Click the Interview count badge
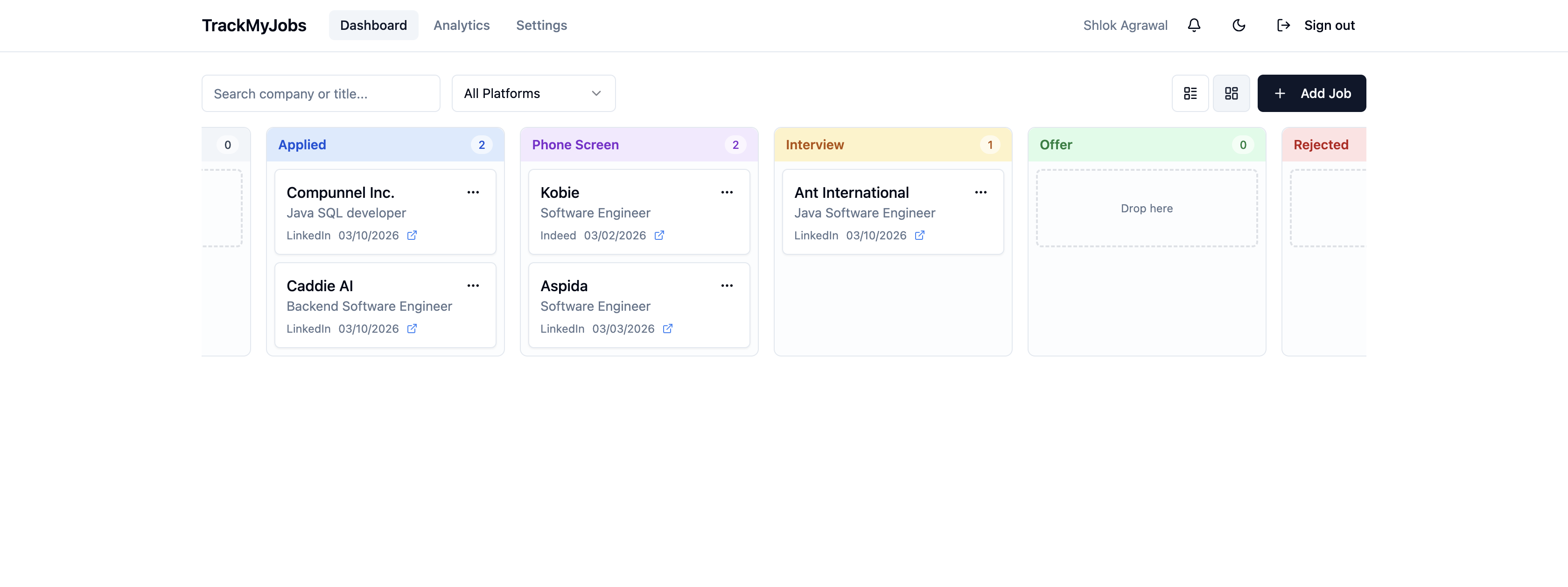The image size is (1568, 587). coord(990,144)
